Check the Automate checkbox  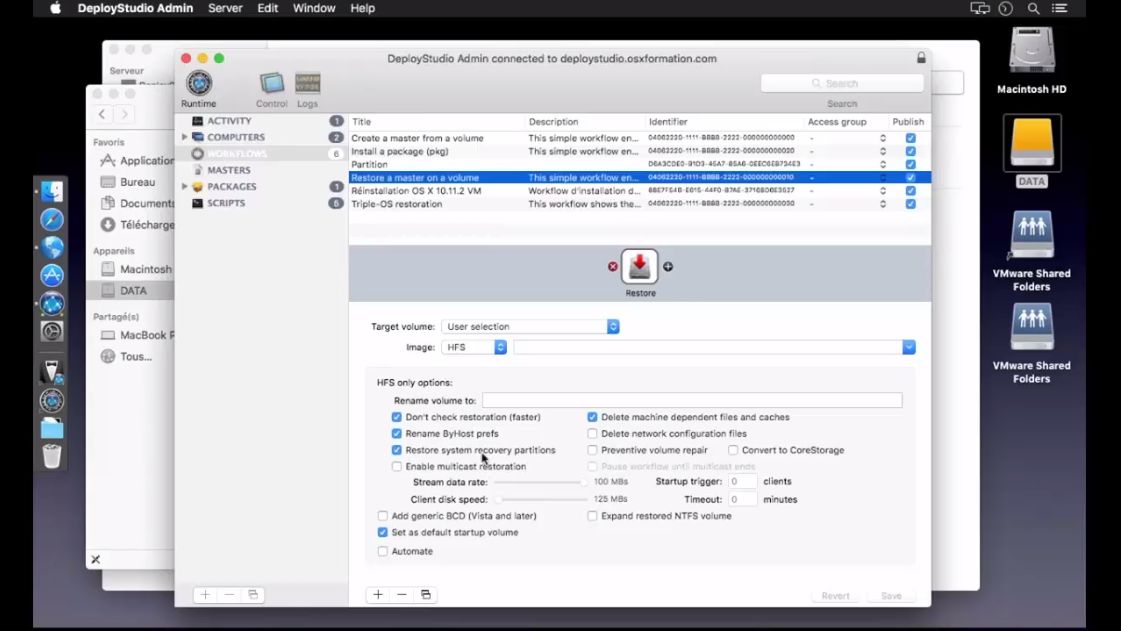[x=382, y=551]
